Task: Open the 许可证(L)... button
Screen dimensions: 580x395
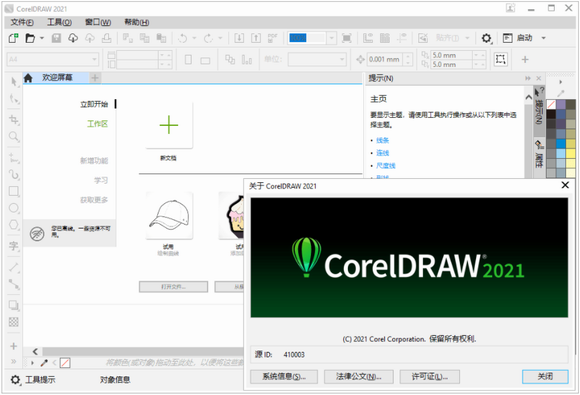Action: point(429,377)
